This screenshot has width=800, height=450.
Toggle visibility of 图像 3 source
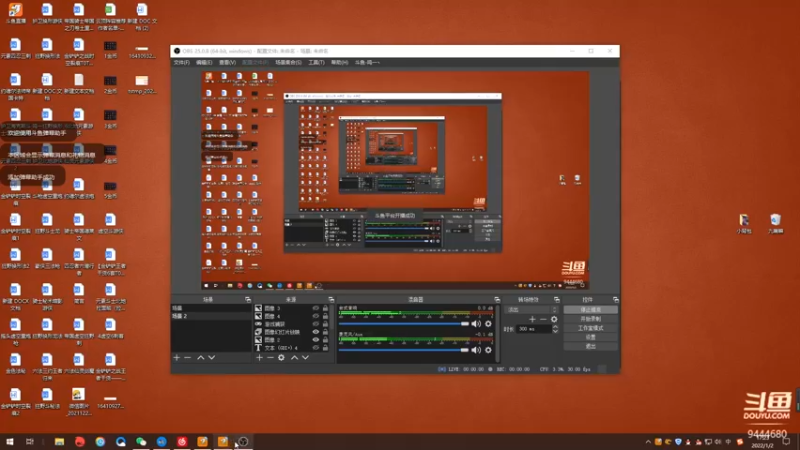coord(316,308)
